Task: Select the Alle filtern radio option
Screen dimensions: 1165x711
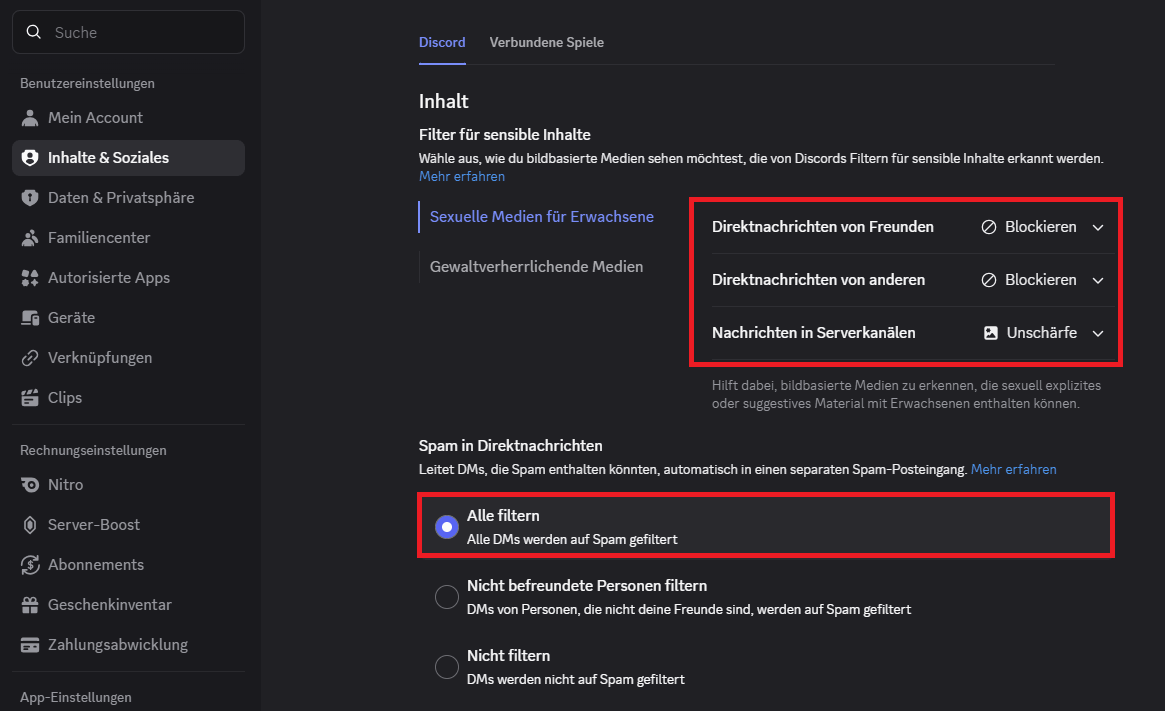Action: [447, 526]
